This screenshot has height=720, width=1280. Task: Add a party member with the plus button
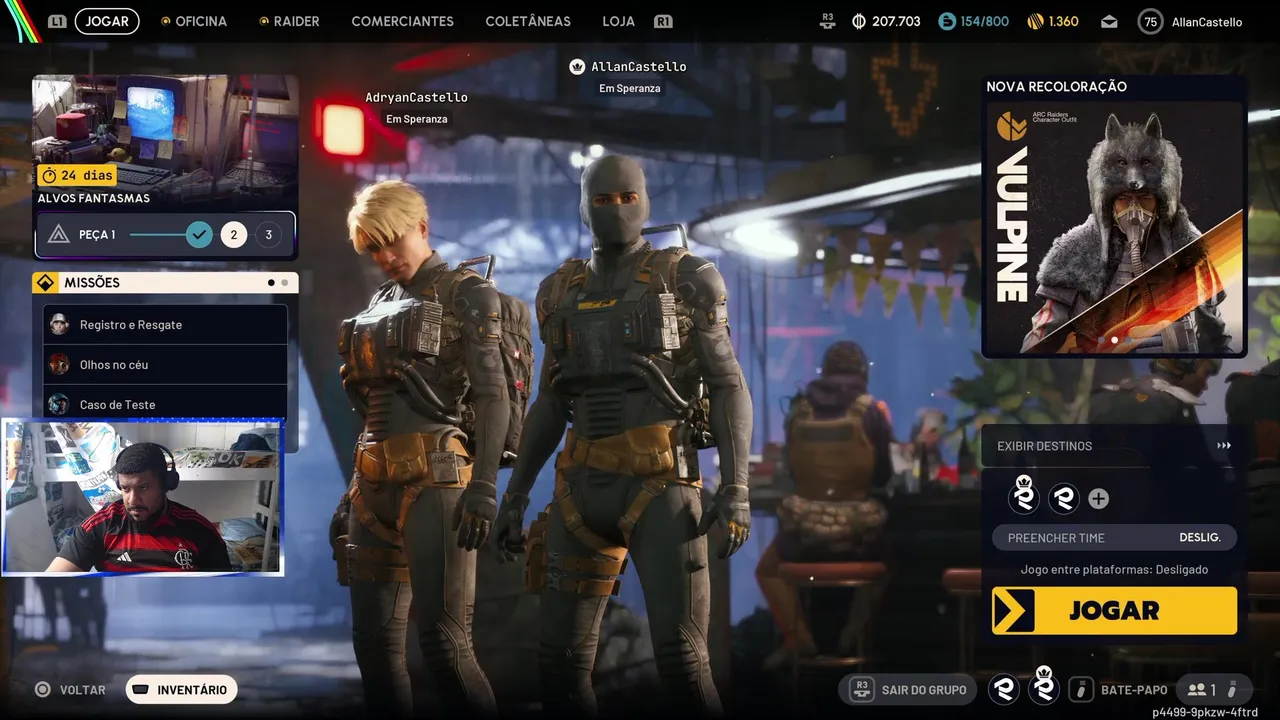click(1098, 498)
